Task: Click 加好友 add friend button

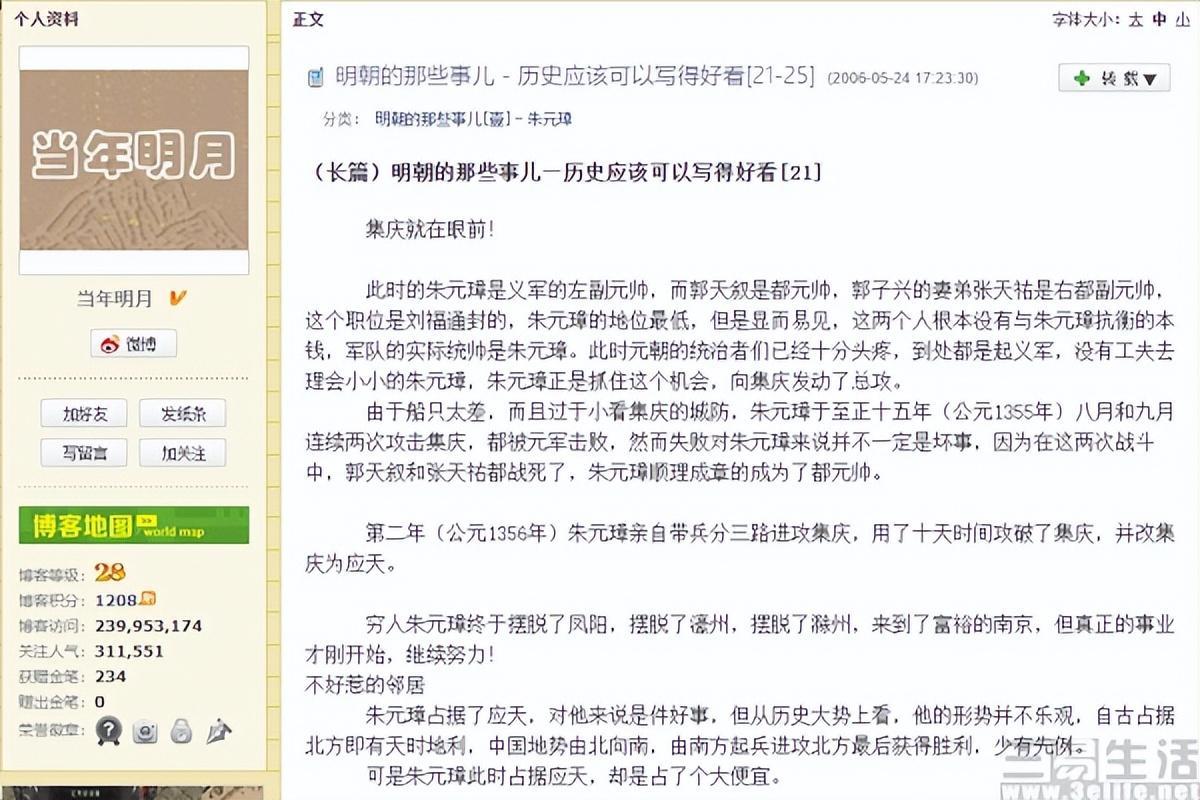Action: click(84, 413)
